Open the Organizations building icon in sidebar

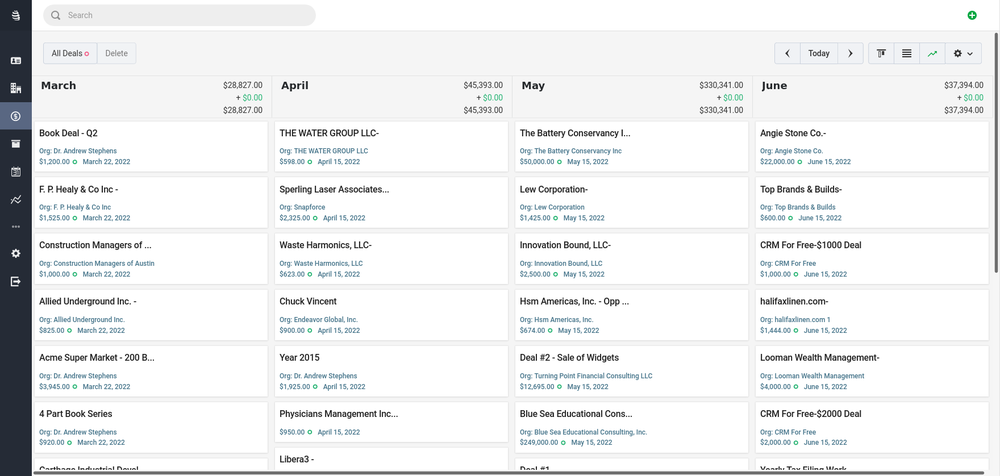16,88
